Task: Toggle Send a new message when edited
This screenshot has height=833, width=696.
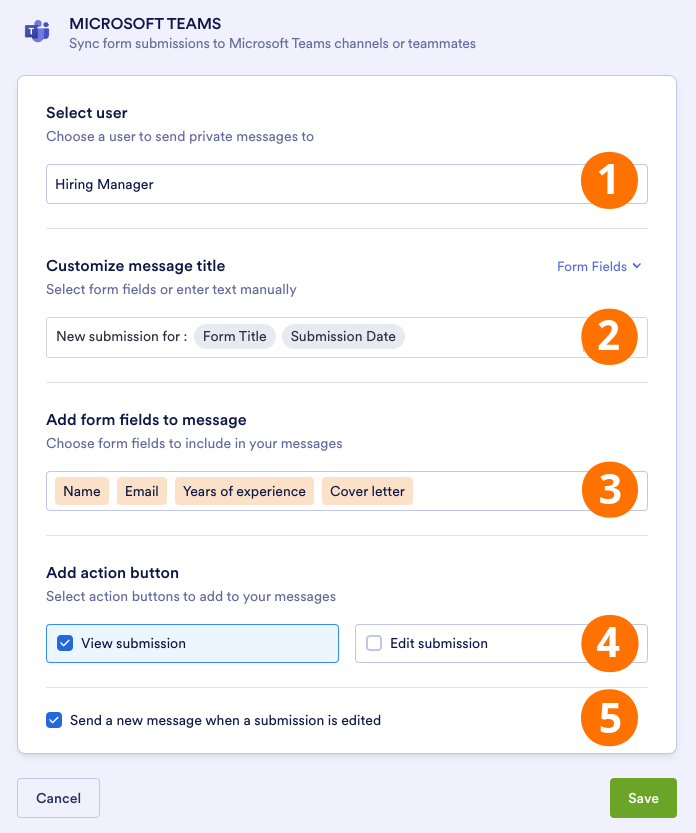Action: coord(53,720)
